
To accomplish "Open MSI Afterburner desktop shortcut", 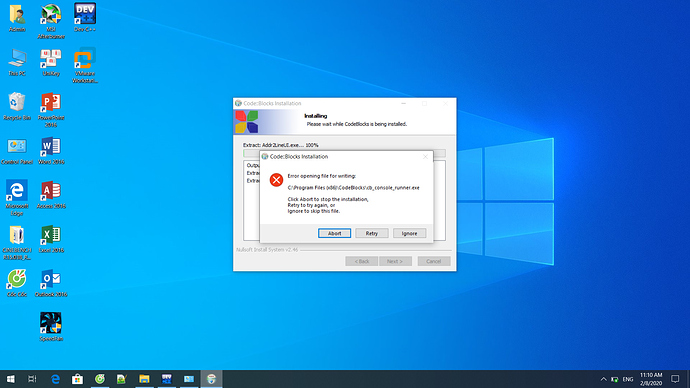I will click(x=51, y=21).
